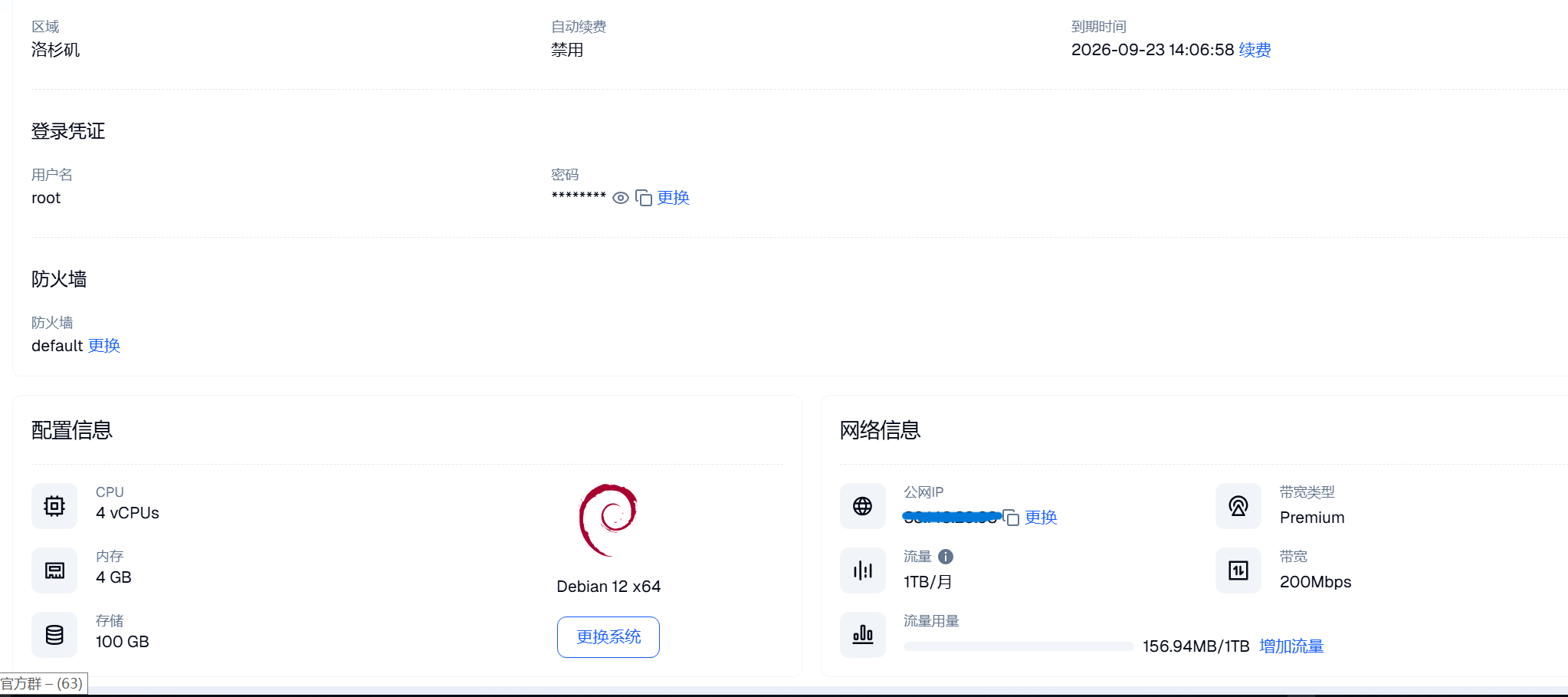The height and width of the screenshot is (697, 1568).
Task: Click the traffic bars icon beside 1TB/月
Action: point(862,570)
